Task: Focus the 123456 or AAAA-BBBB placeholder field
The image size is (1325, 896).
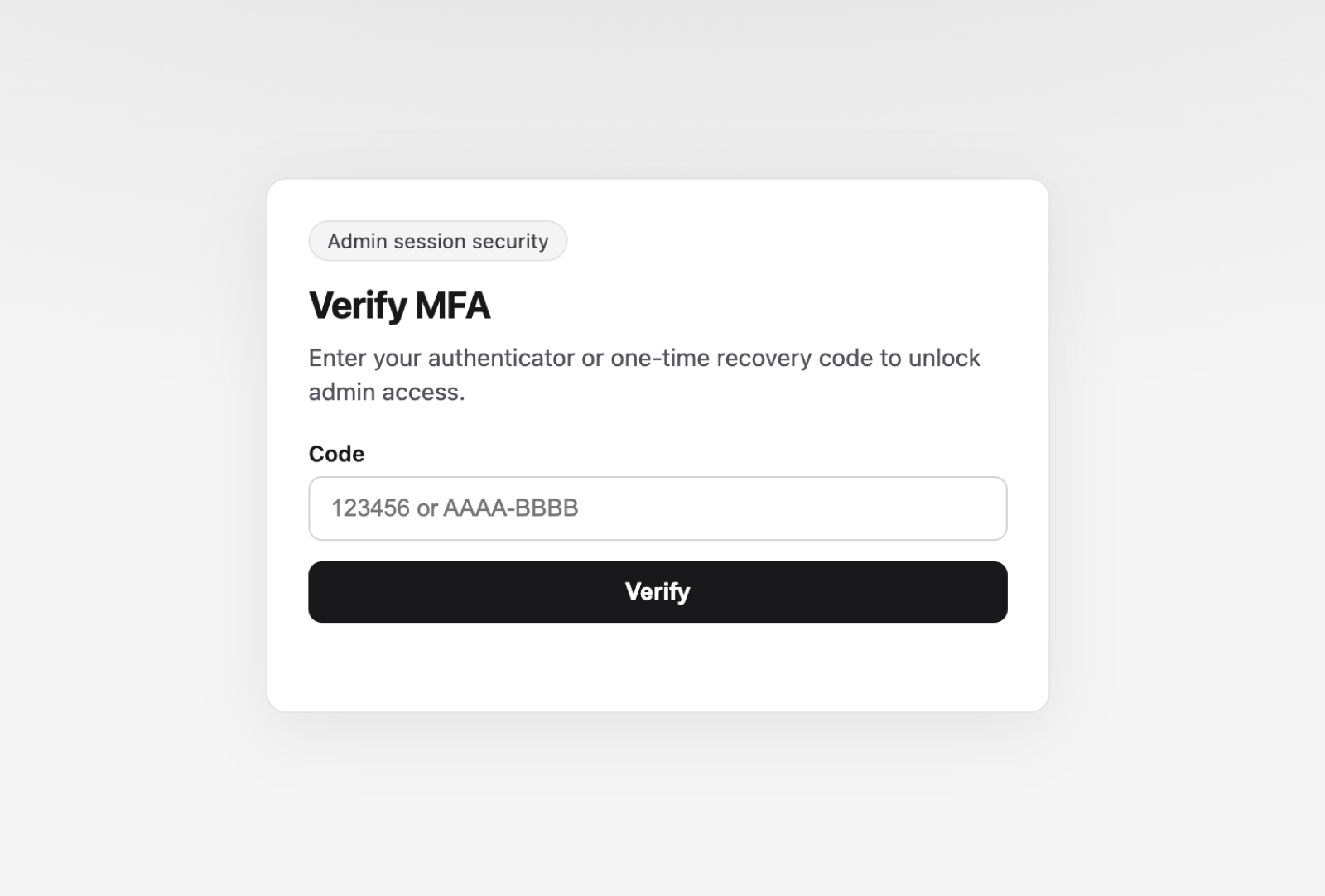Action: click(658, 508)
